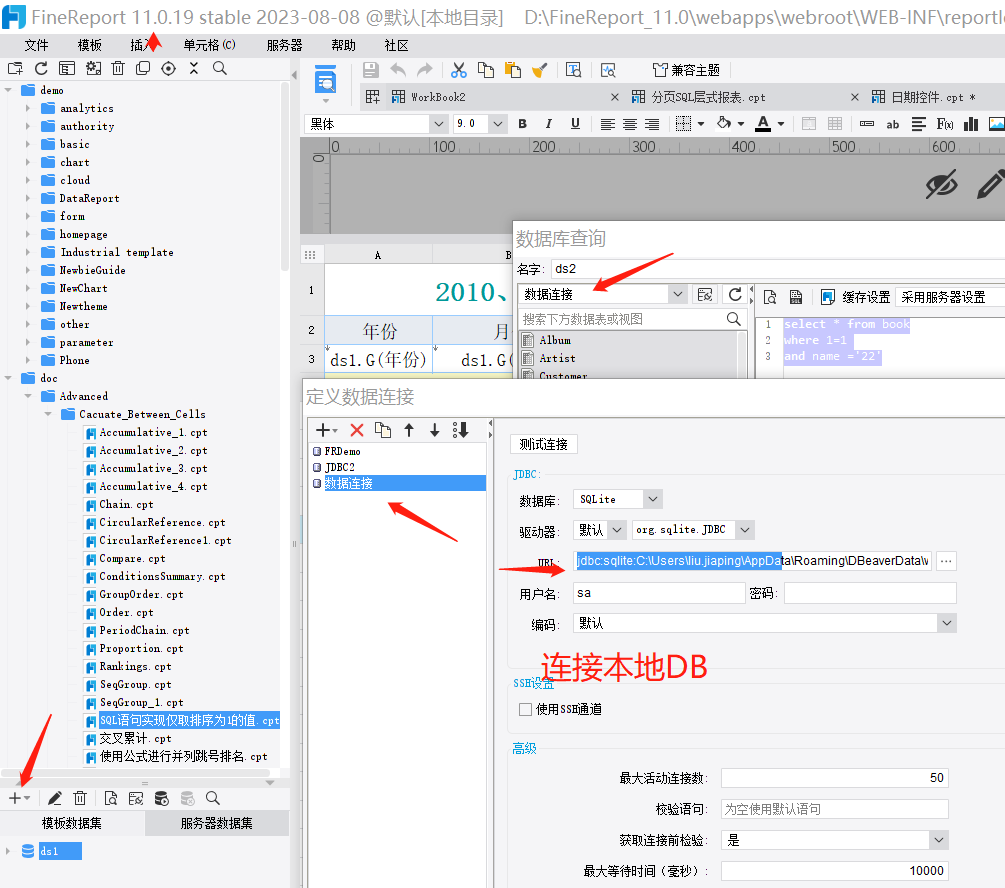
Task: Toggle bold formatting
Action: coord(522,124)
